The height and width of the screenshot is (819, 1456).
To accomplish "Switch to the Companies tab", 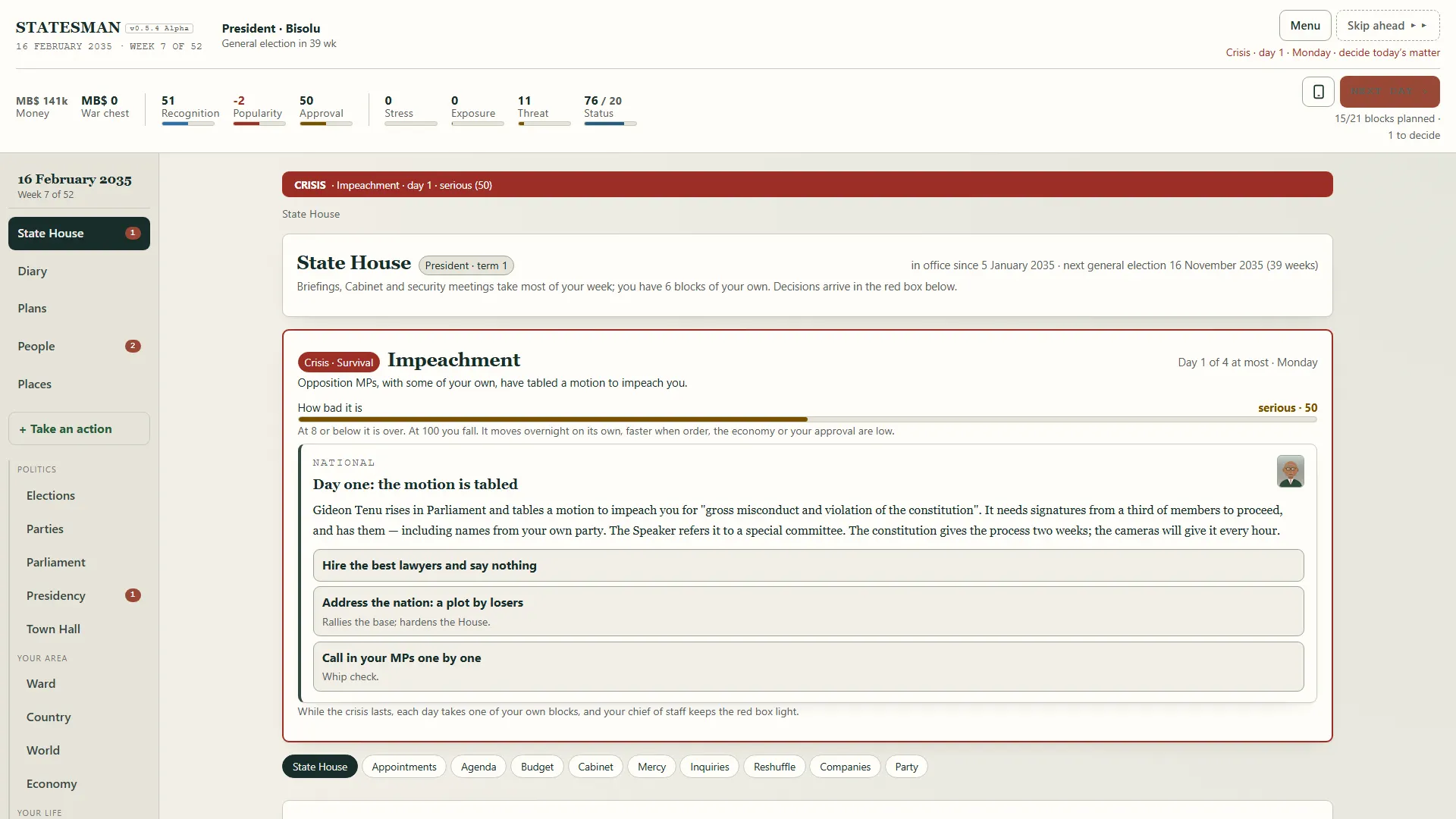I will click(845, 767).
